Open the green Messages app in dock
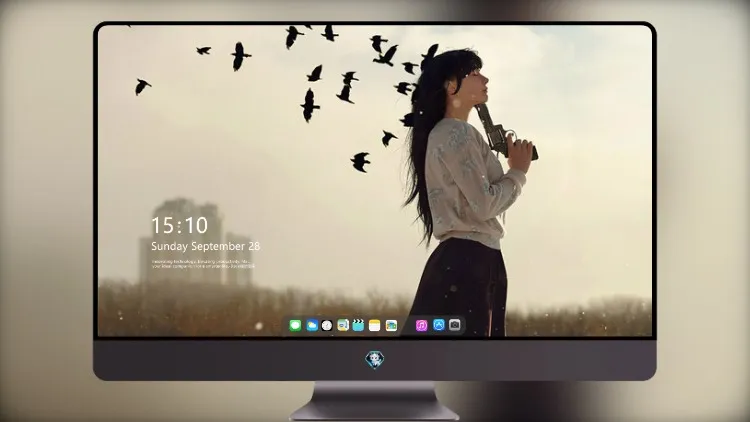750x422 pixels. pyautogui.click(x=295, y=326)
